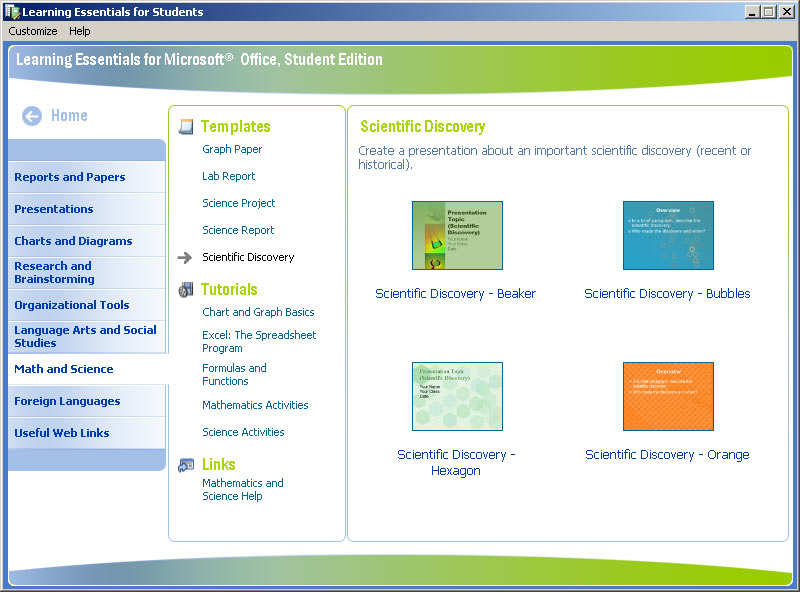Open Formulas and Functions tutorial
Screen dimensions: 800x592
pos(234,375)
